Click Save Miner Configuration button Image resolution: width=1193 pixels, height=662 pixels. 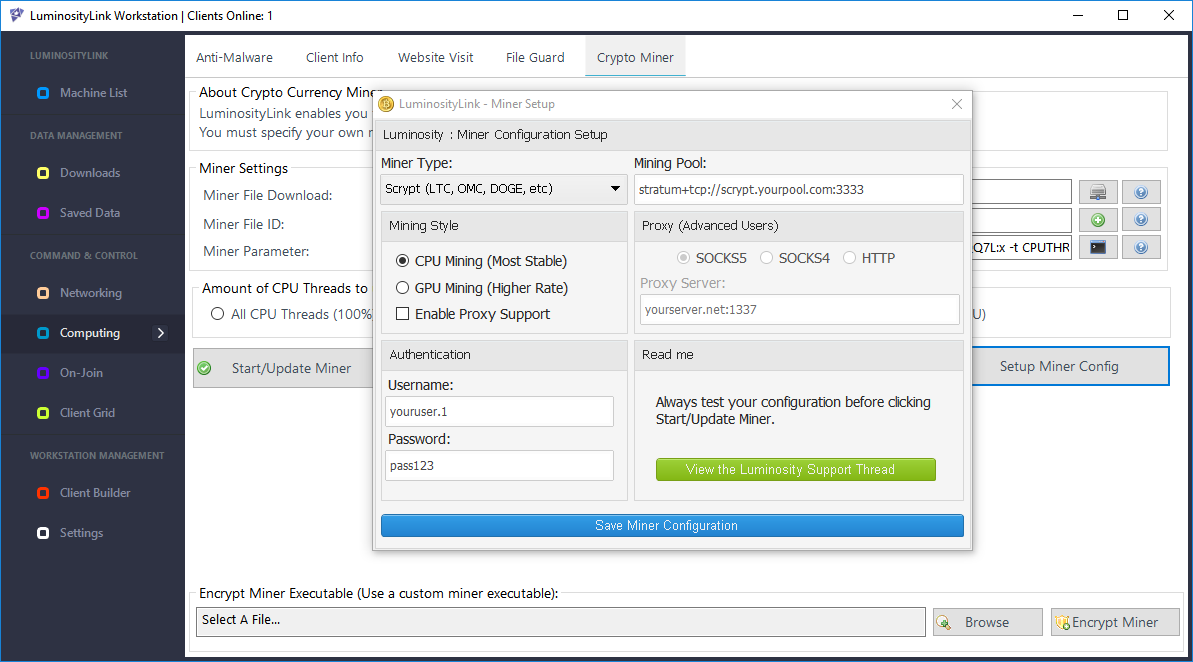pos(672,526)
